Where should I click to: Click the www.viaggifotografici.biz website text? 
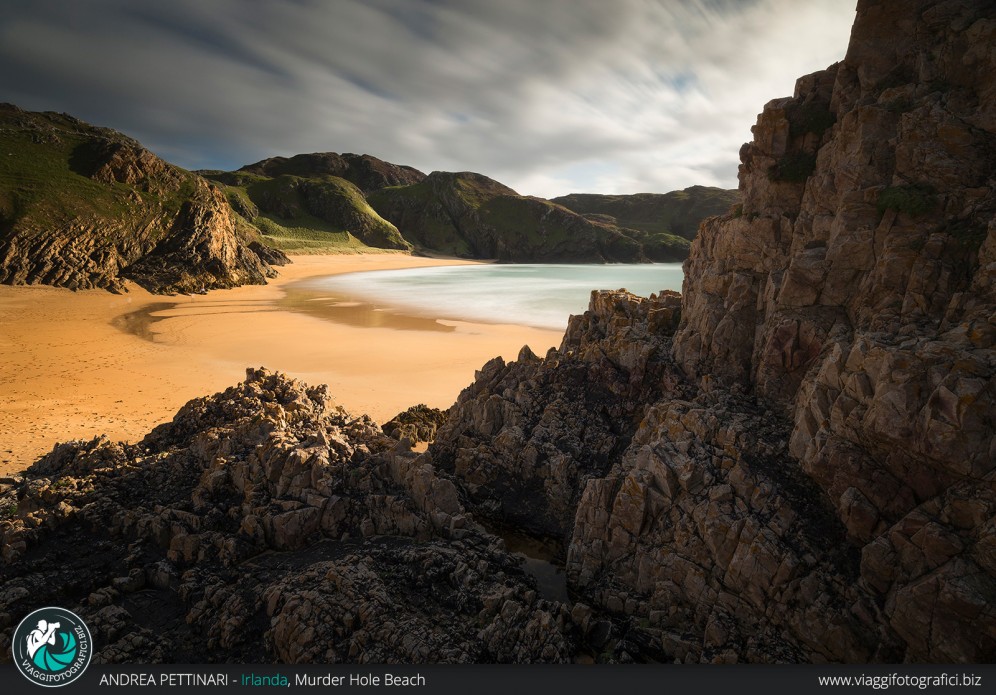[x=899, y=680]
